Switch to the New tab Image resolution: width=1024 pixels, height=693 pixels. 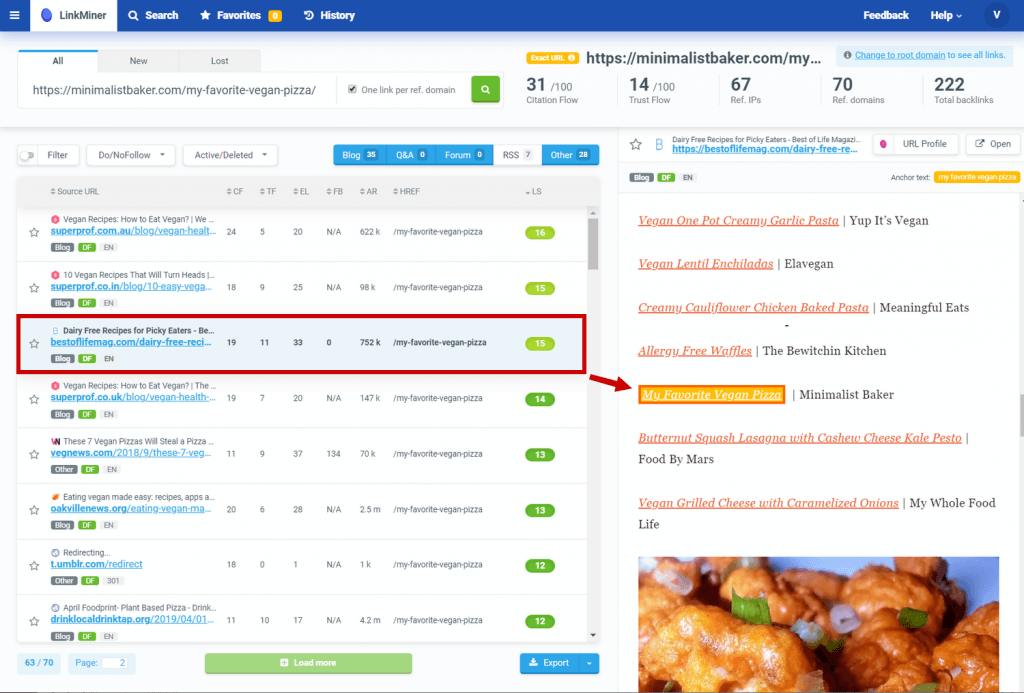pyautogui.click(x=138, y=61)
